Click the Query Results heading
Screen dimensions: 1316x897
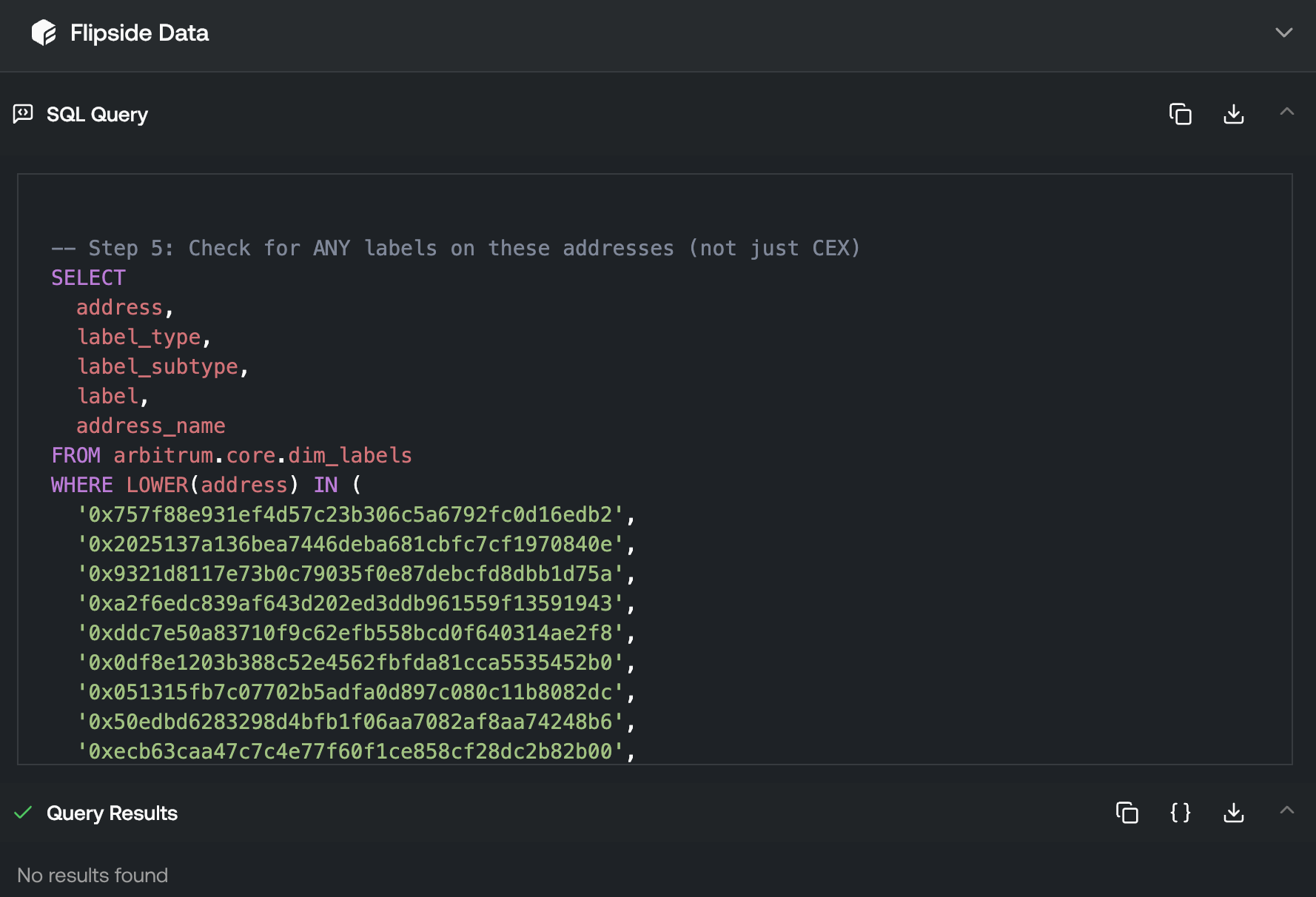pos(112,813)
